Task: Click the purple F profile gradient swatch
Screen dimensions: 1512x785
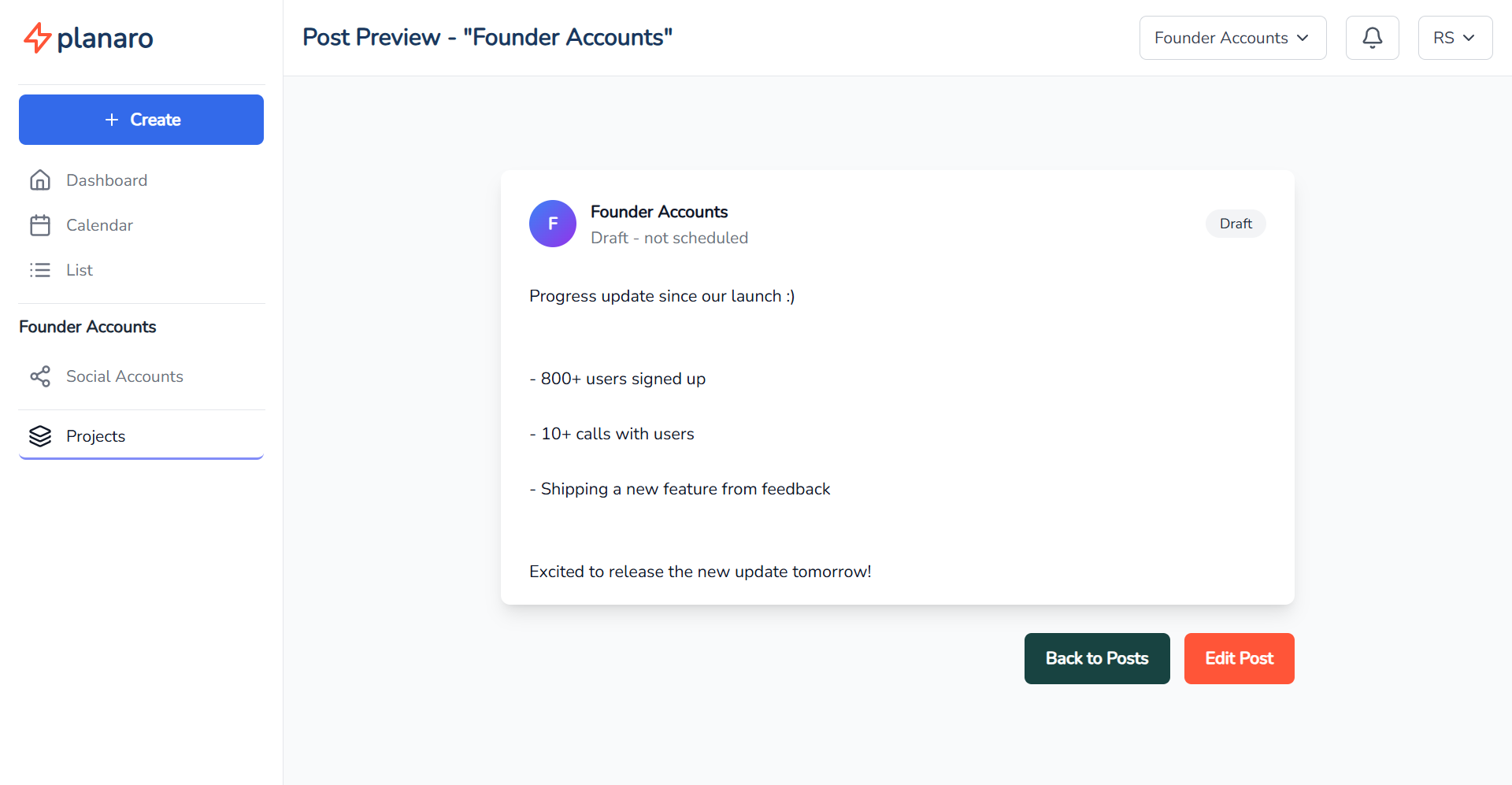Action: click(x=552, y=224)
